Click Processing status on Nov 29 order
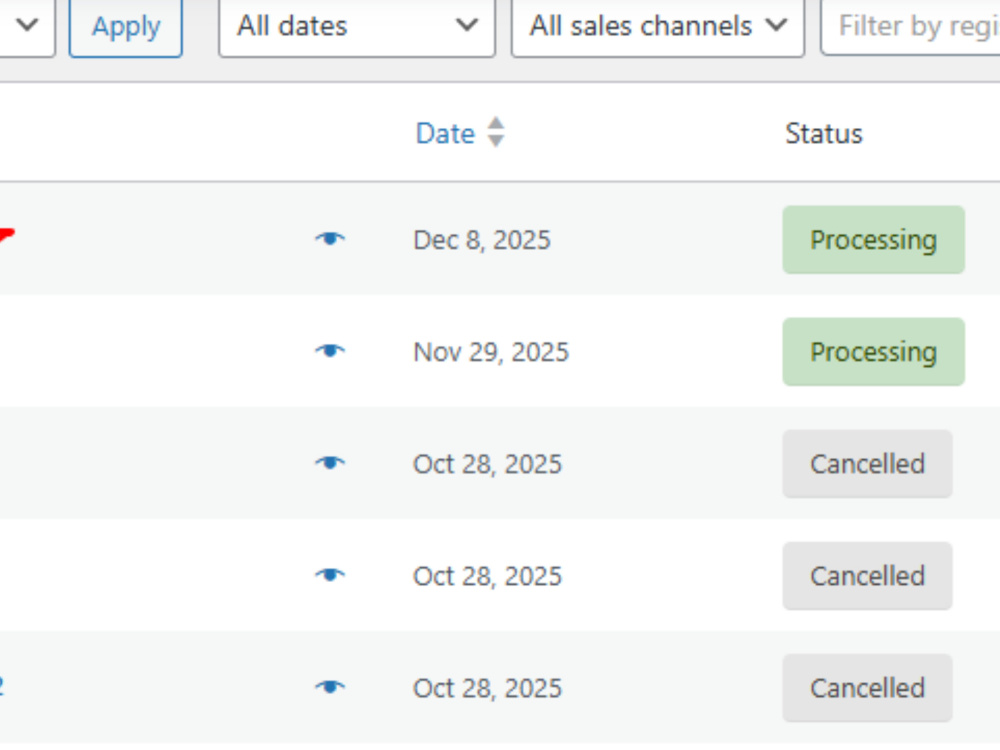The image size is (1000, 750). point(873,352)
